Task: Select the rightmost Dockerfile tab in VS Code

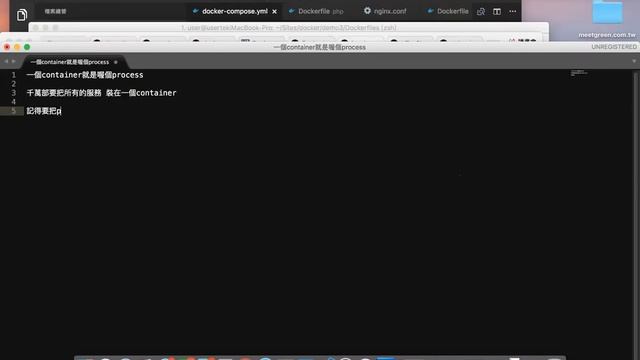Action: pyautogui.click(x=448, y=11)
